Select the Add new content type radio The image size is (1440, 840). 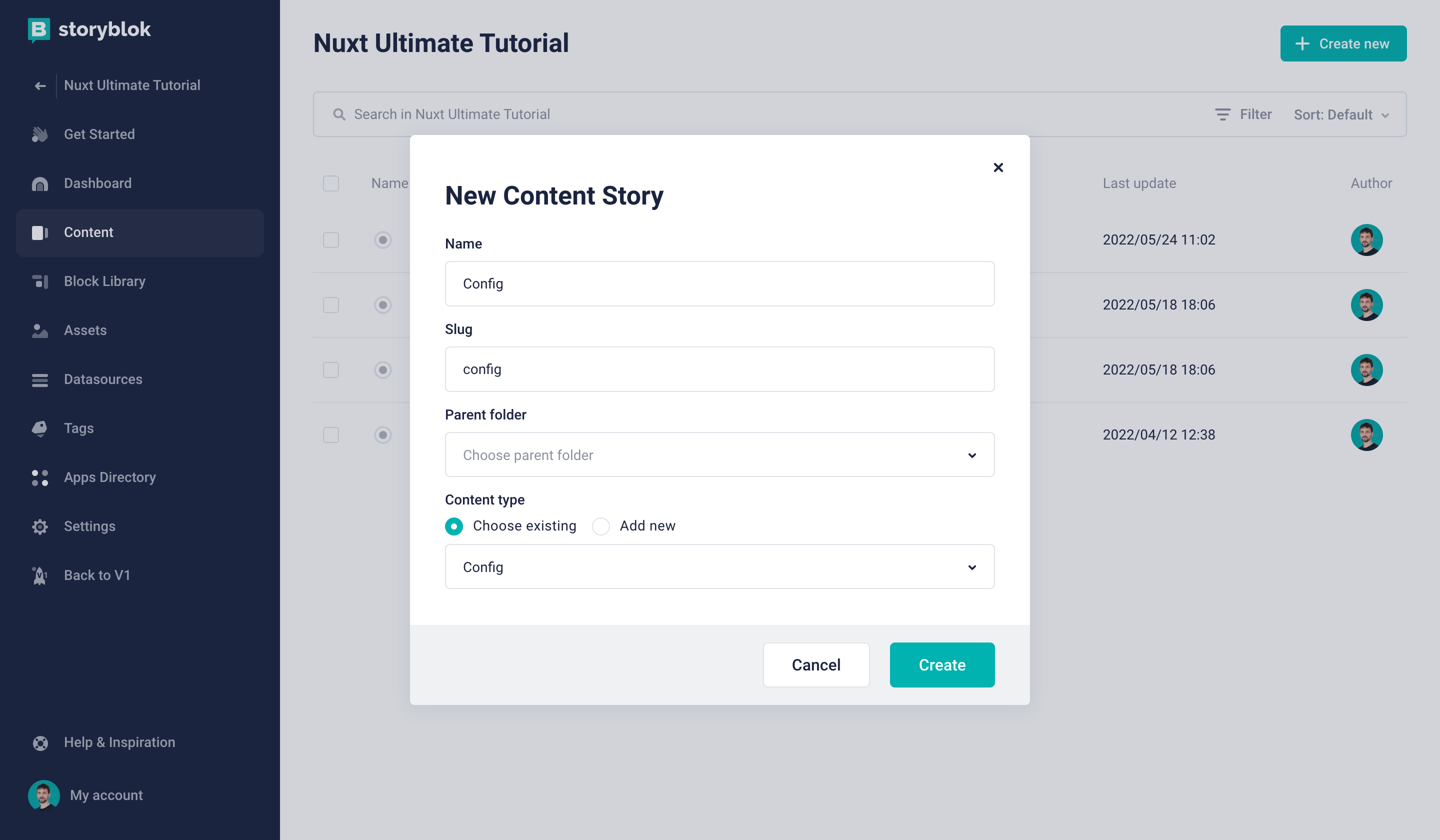[x=600, y=525]
